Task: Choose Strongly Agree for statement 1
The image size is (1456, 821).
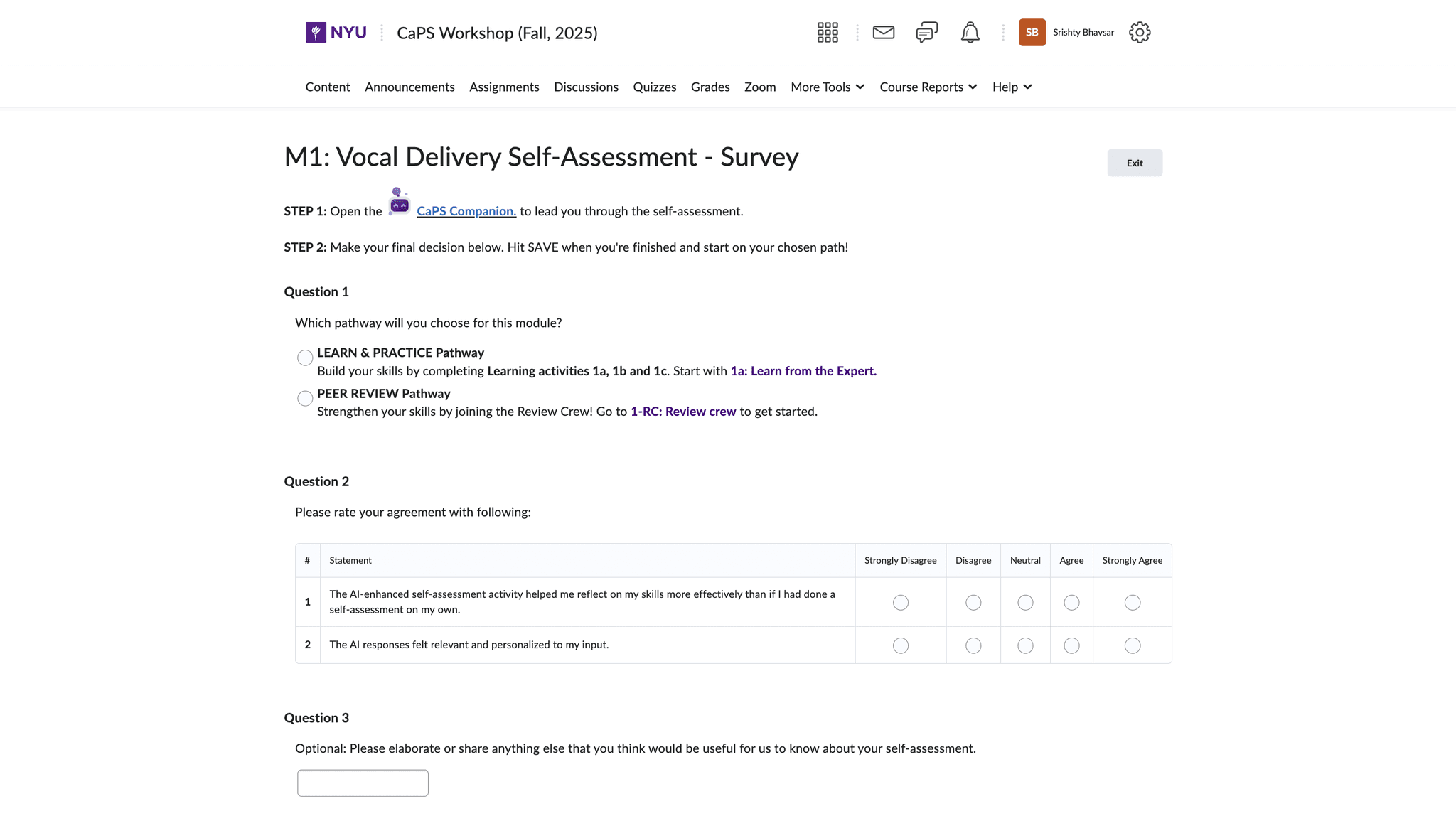Action: click(x=1133, y=603)
